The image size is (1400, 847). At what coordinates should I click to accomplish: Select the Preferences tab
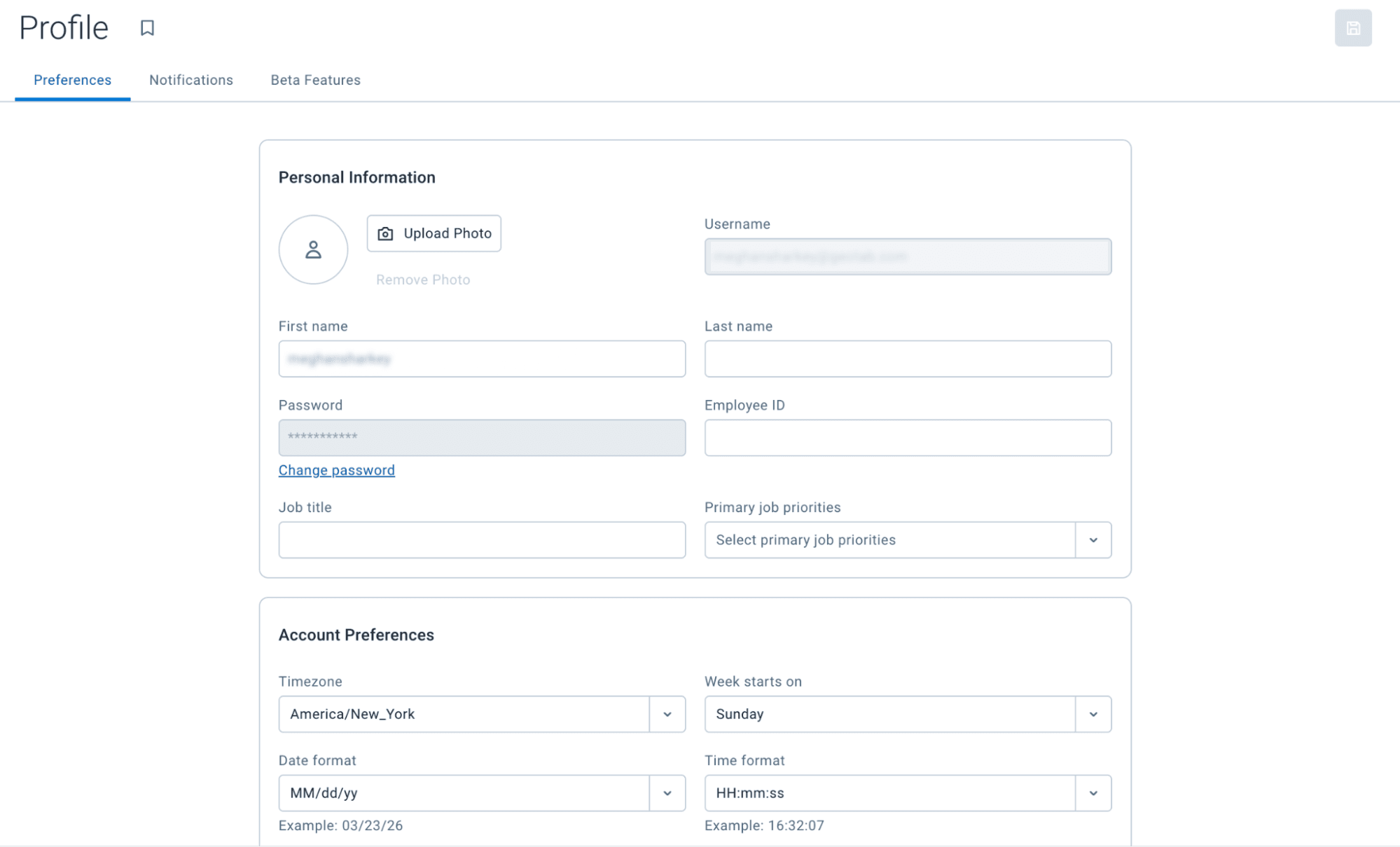tap(72, 80)
